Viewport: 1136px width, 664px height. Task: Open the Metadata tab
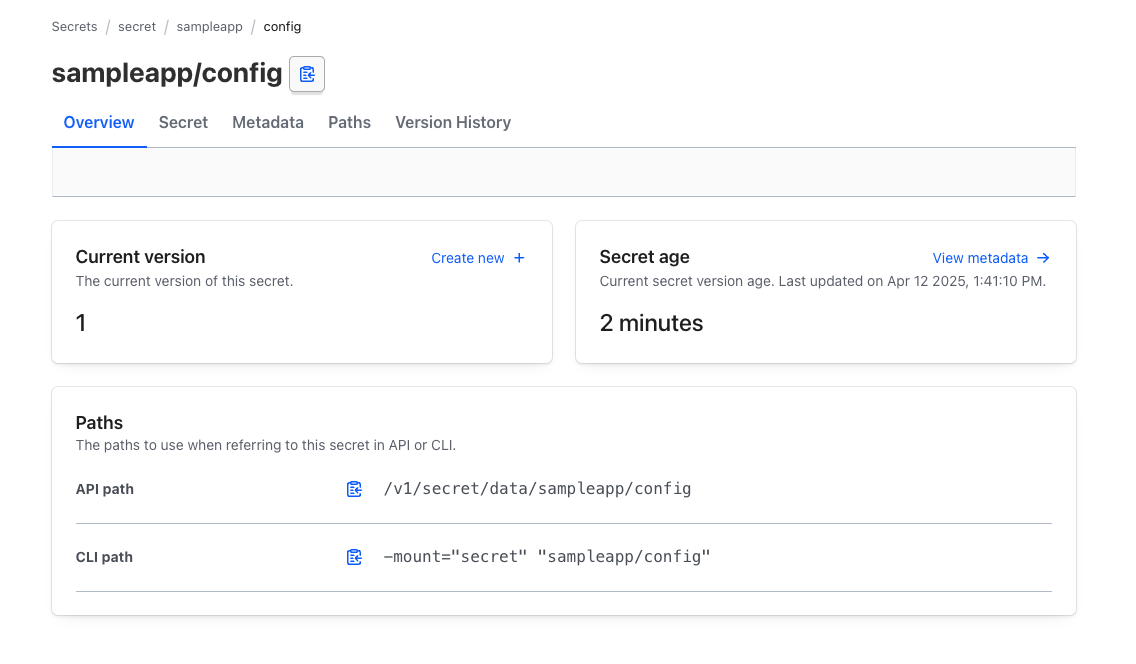point(268,122)
